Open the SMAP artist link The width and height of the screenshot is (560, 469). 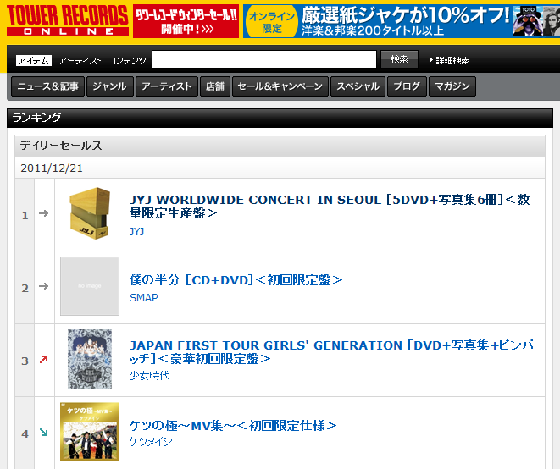pyautogui.click(x=144, y=298)
